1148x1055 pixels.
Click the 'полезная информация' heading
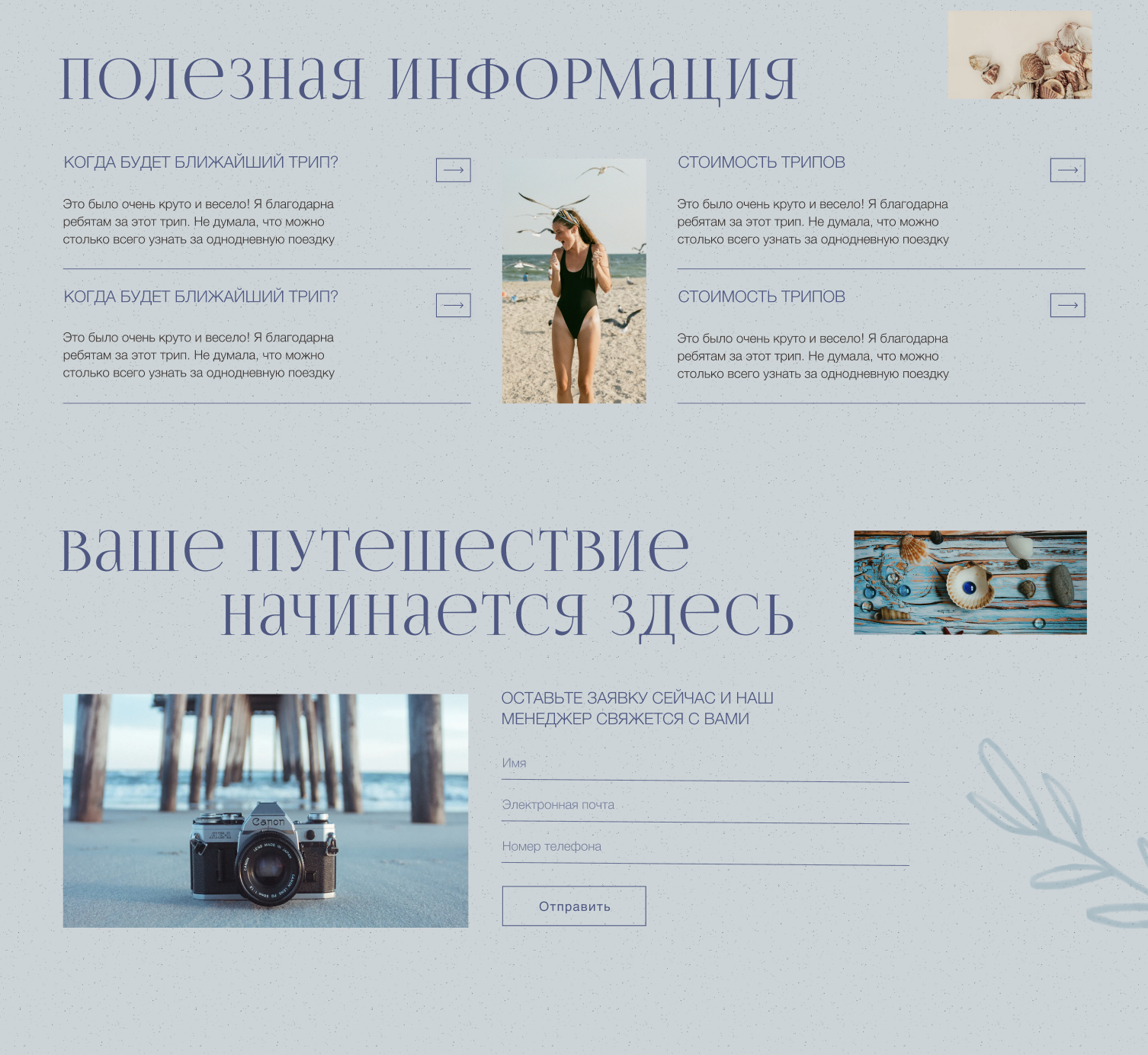point(428,79)
